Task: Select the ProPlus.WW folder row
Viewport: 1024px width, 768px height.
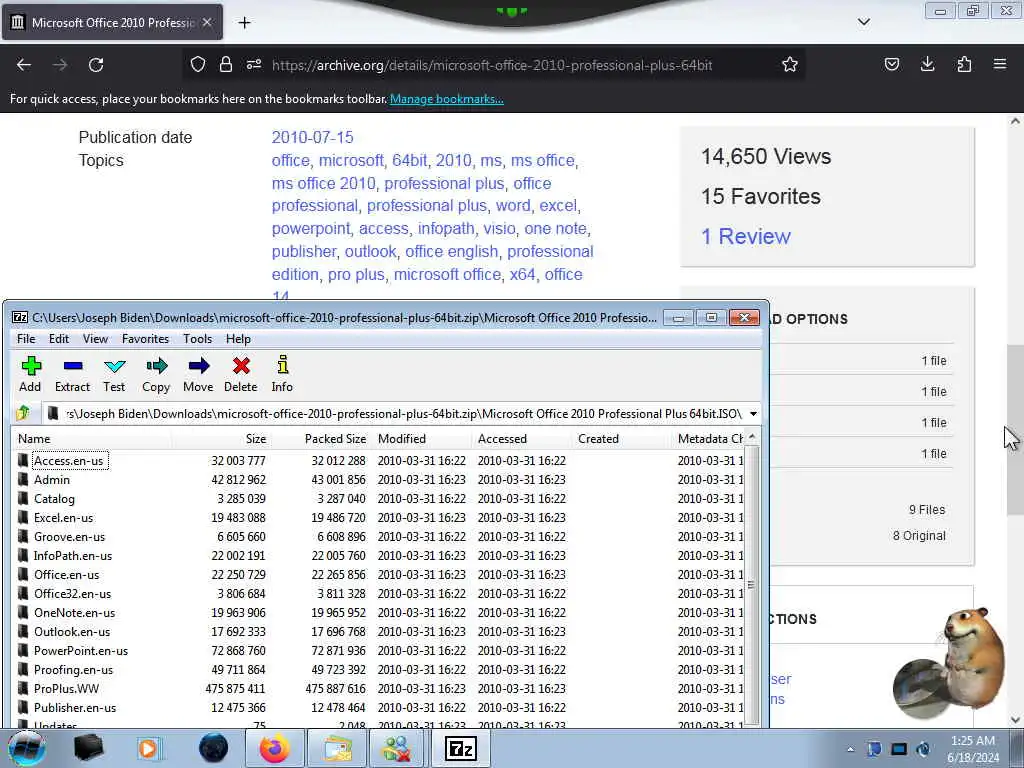Action: (379, 688)
